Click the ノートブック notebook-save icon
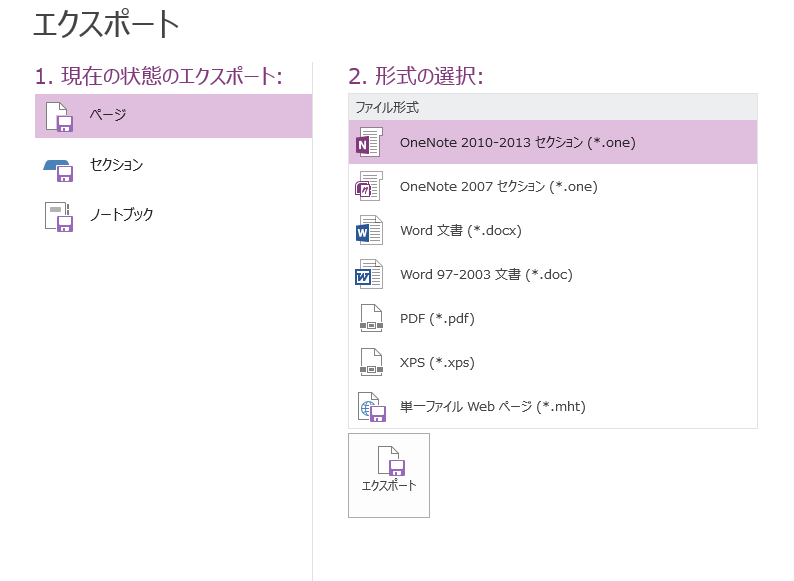This screenshot has width=794, height=581. (59, 217)
